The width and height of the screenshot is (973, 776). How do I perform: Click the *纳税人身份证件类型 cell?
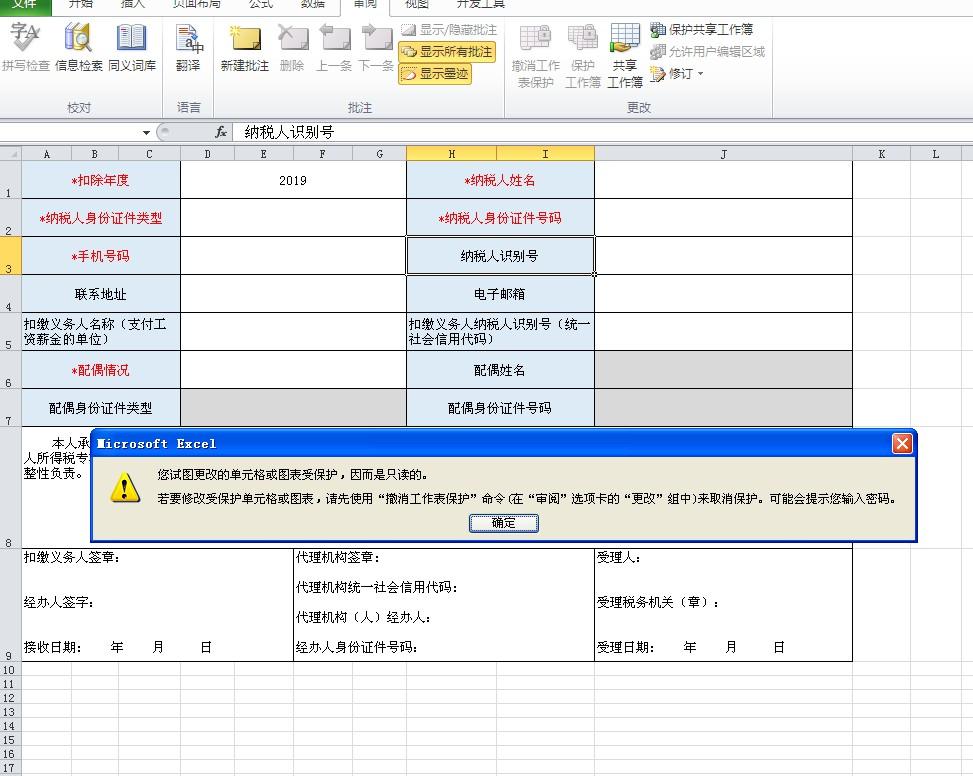tap(101, 218)
